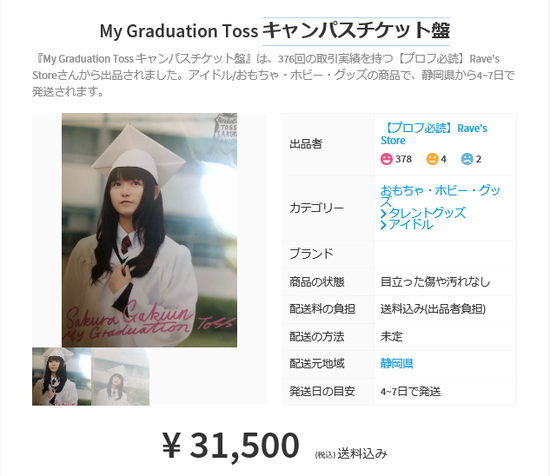Go to the アイドル subcategory

pos(410,224)
